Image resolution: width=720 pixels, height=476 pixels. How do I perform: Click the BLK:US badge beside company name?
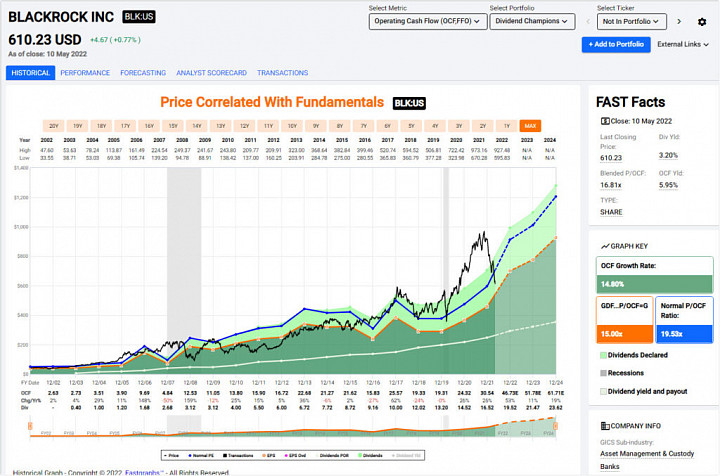coord(139,17)
